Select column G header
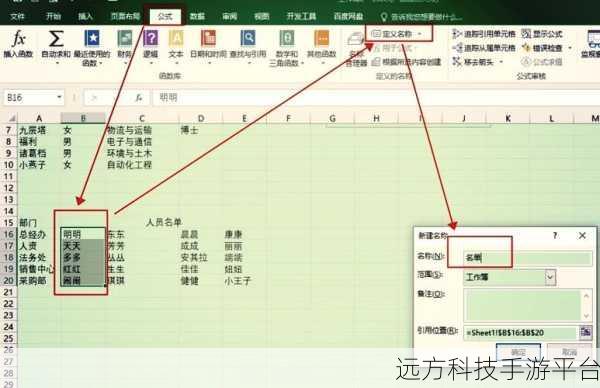Image resolution: width=600 pixels, height=388 pixels. (332, 118)
